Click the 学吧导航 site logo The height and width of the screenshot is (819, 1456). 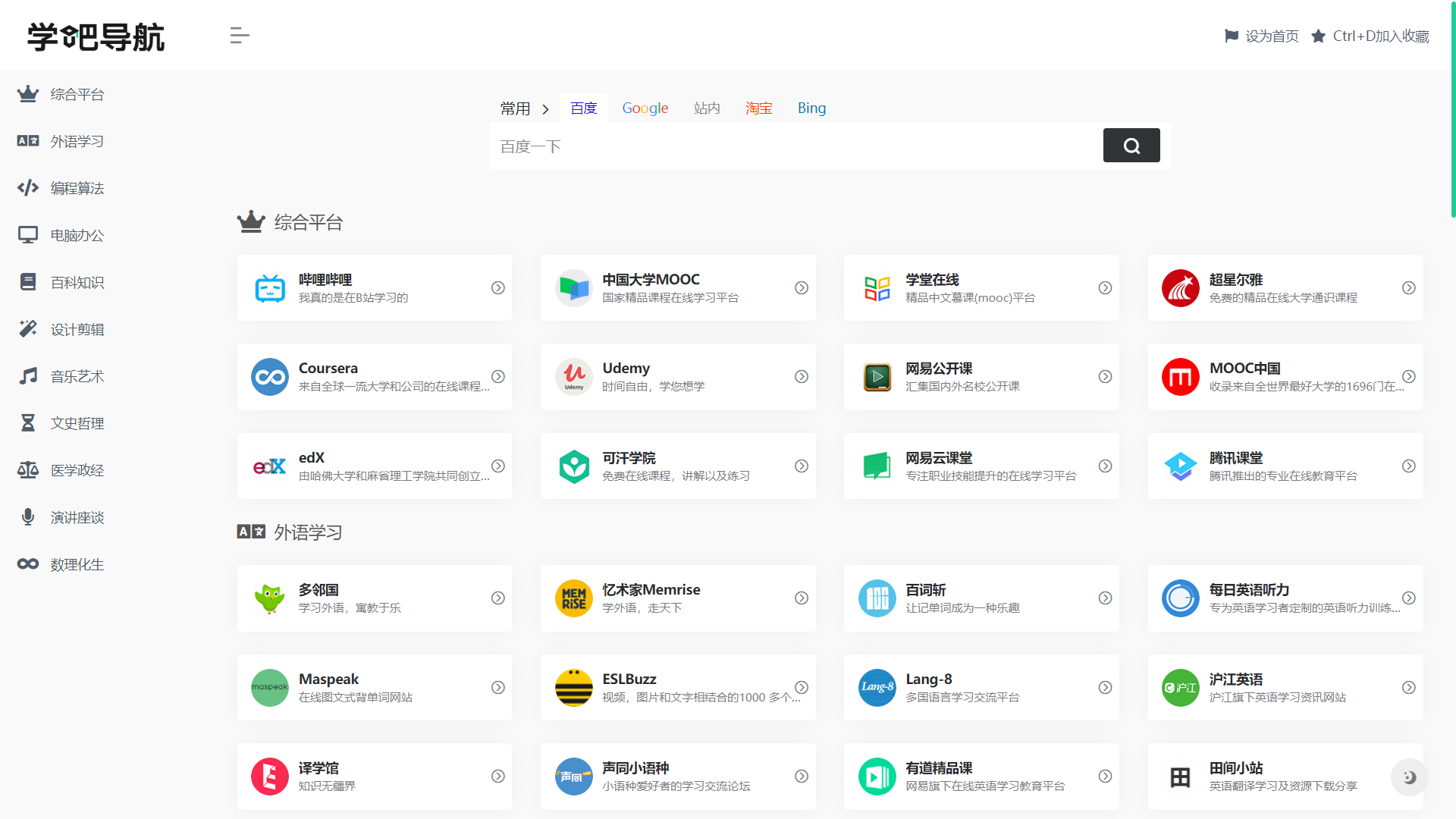[x=94, y=36]
